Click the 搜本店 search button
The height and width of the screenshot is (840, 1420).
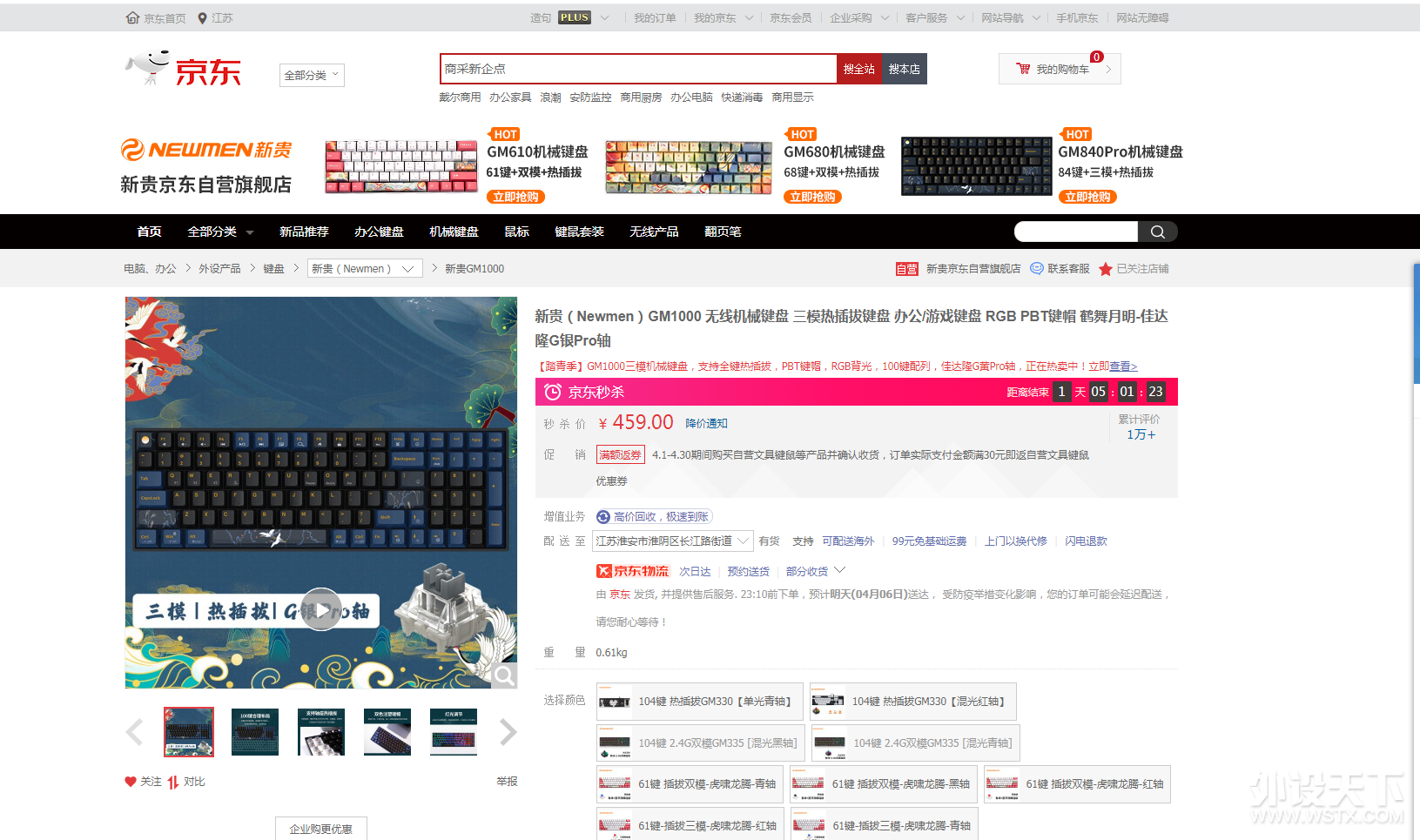pos(904,69)
